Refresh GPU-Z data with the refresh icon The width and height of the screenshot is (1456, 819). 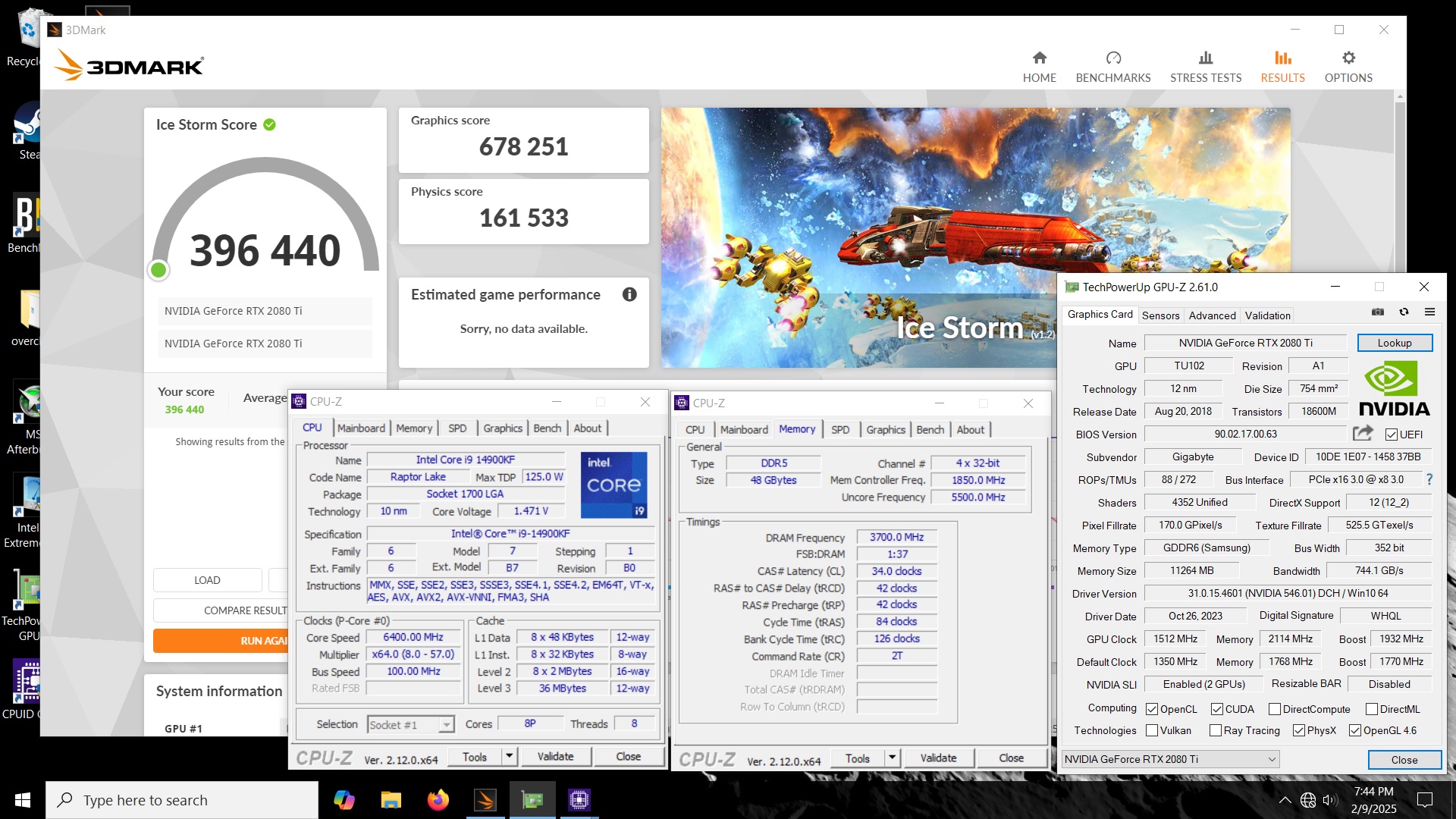coord(1404,312)
